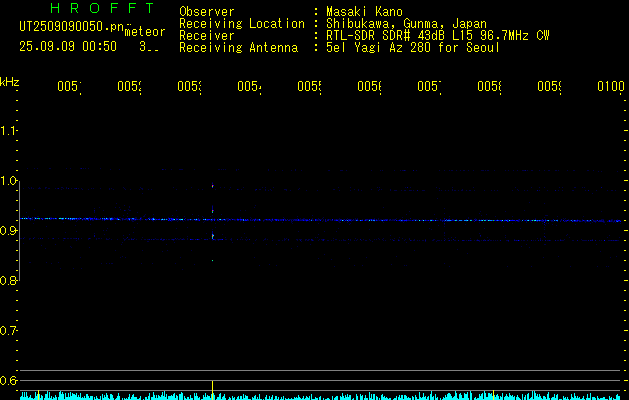This screenshot has height=400, width=629.
Task: Click the 'Receiver' field label
Action: (207, 36)
